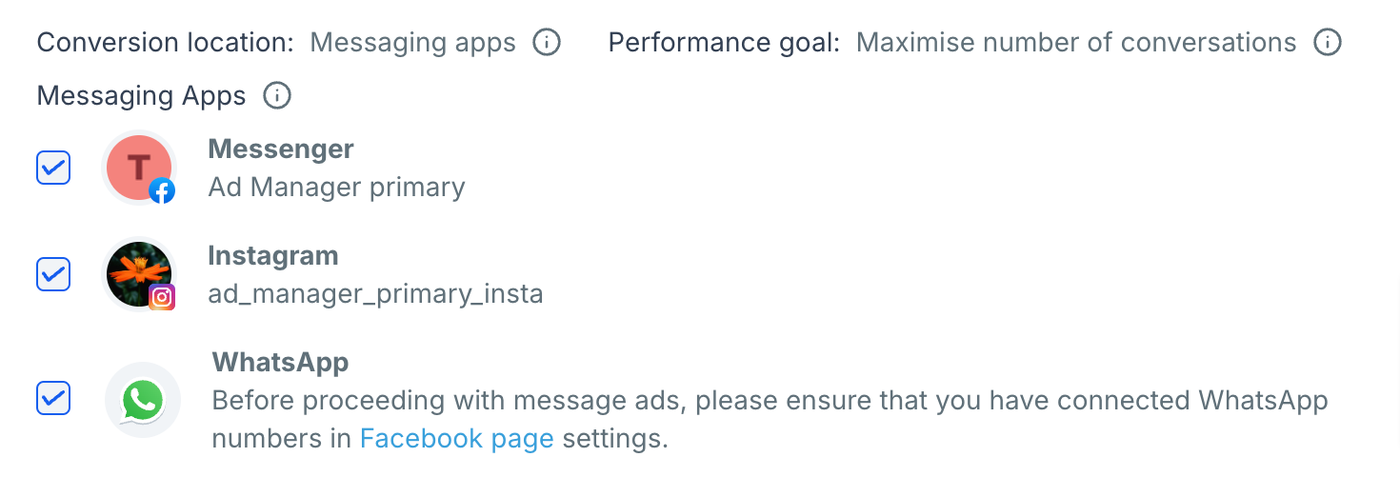Image resolution: width=1400 pixels, height=497 pixels.
Task: Click the 'Ad Manager primary' page name
Action: (336, 187)
